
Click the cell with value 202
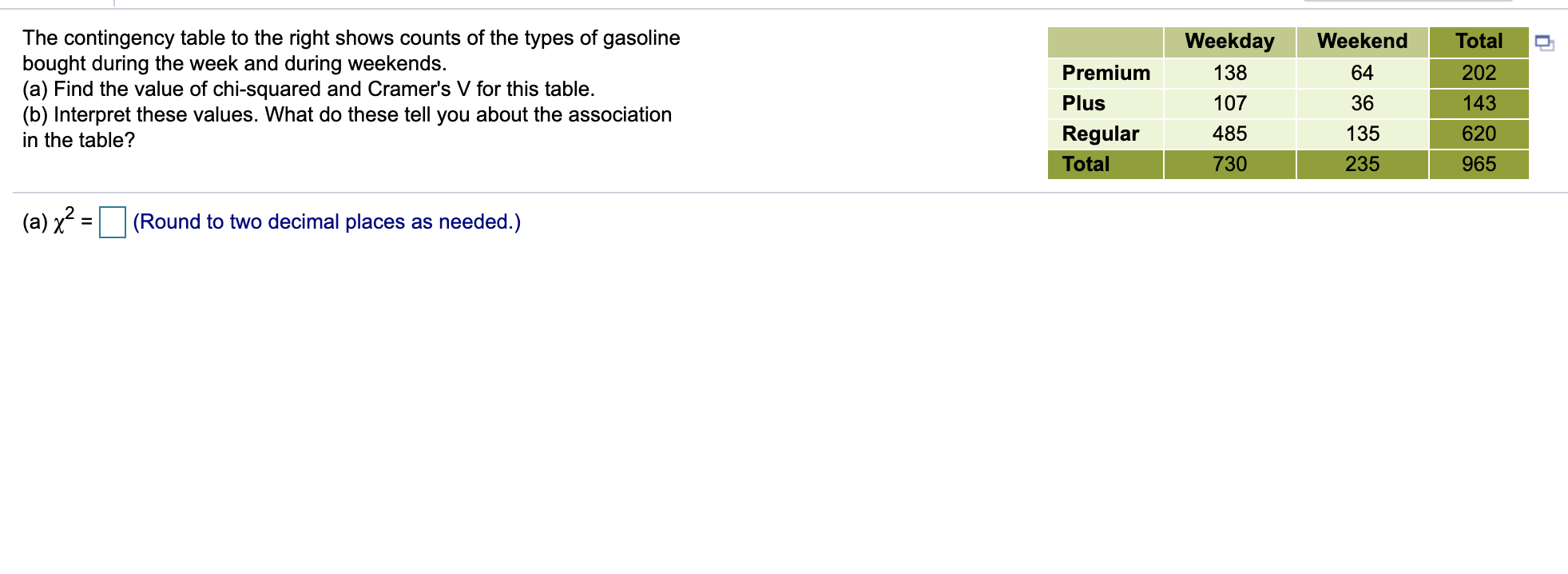1479,73
